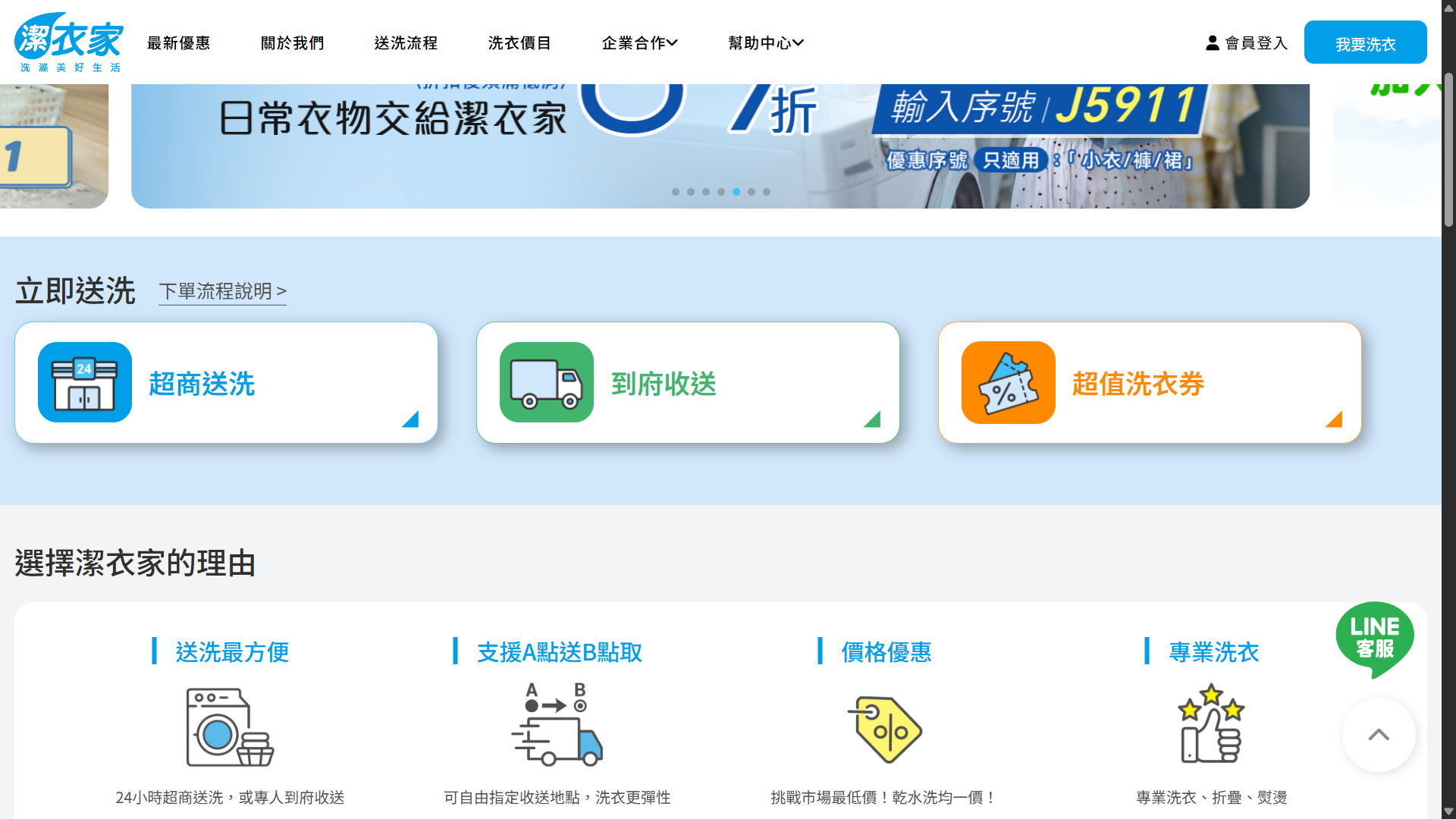This screenshot has width=1456, height=819.
Task: Click the 會員登入 login link
Action: point(1247,43)
